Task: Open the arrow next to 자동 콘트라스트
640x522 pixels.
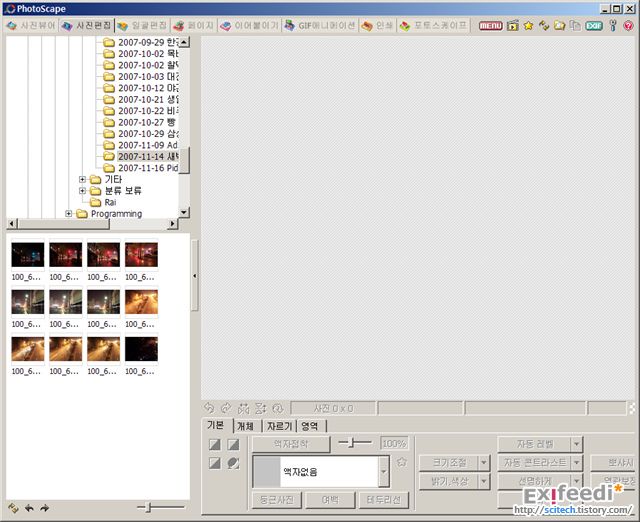Action: point(577,463)
